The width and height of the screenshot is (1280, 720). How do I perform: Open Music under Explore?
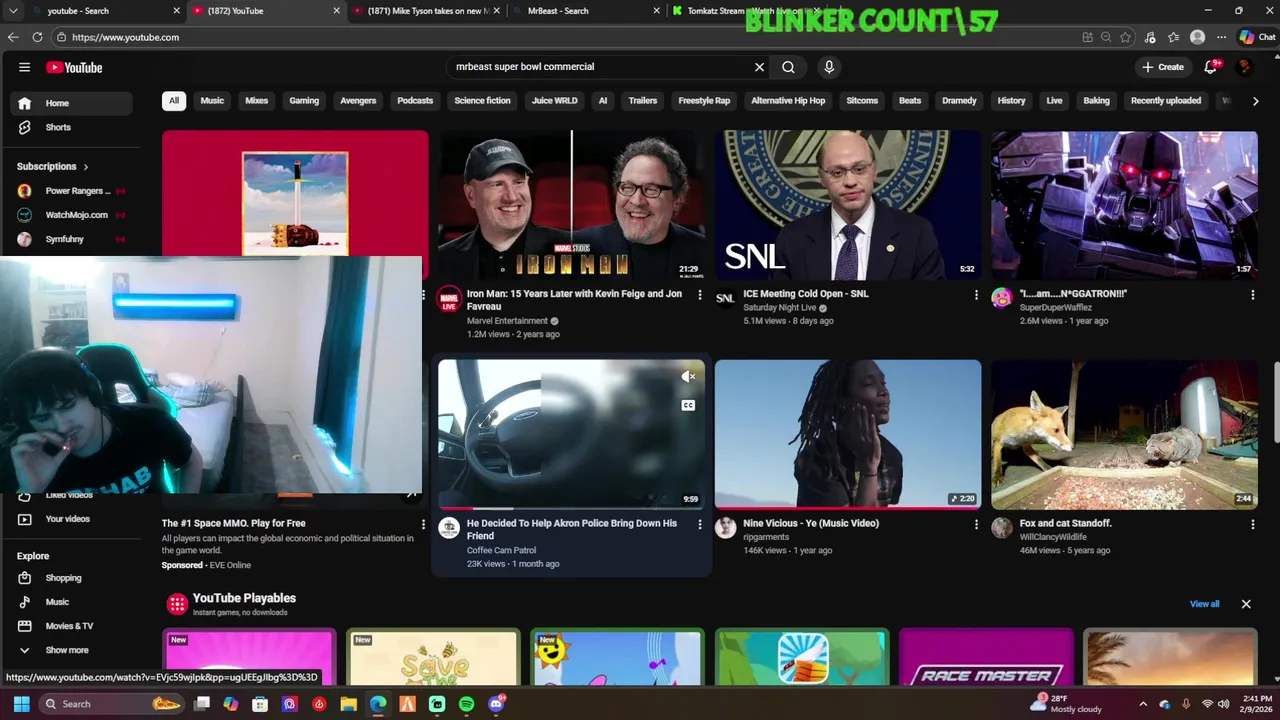[71, 602]
